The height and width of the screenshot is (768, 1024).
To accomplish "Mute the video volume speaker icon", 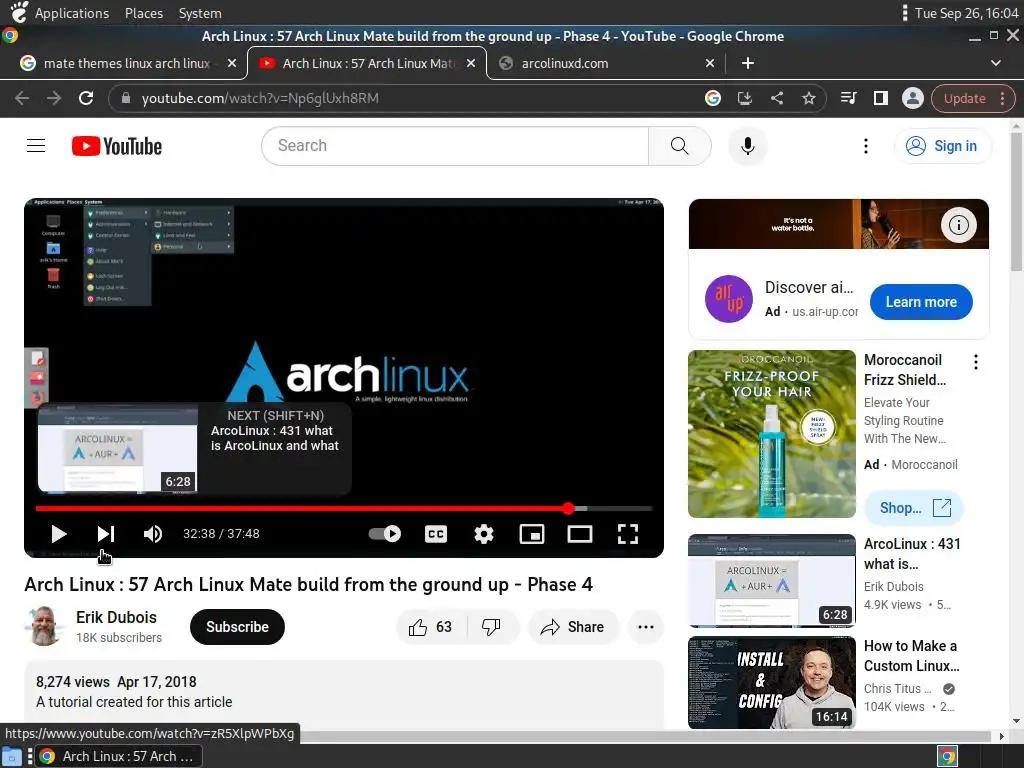I will tap(153, 534).
